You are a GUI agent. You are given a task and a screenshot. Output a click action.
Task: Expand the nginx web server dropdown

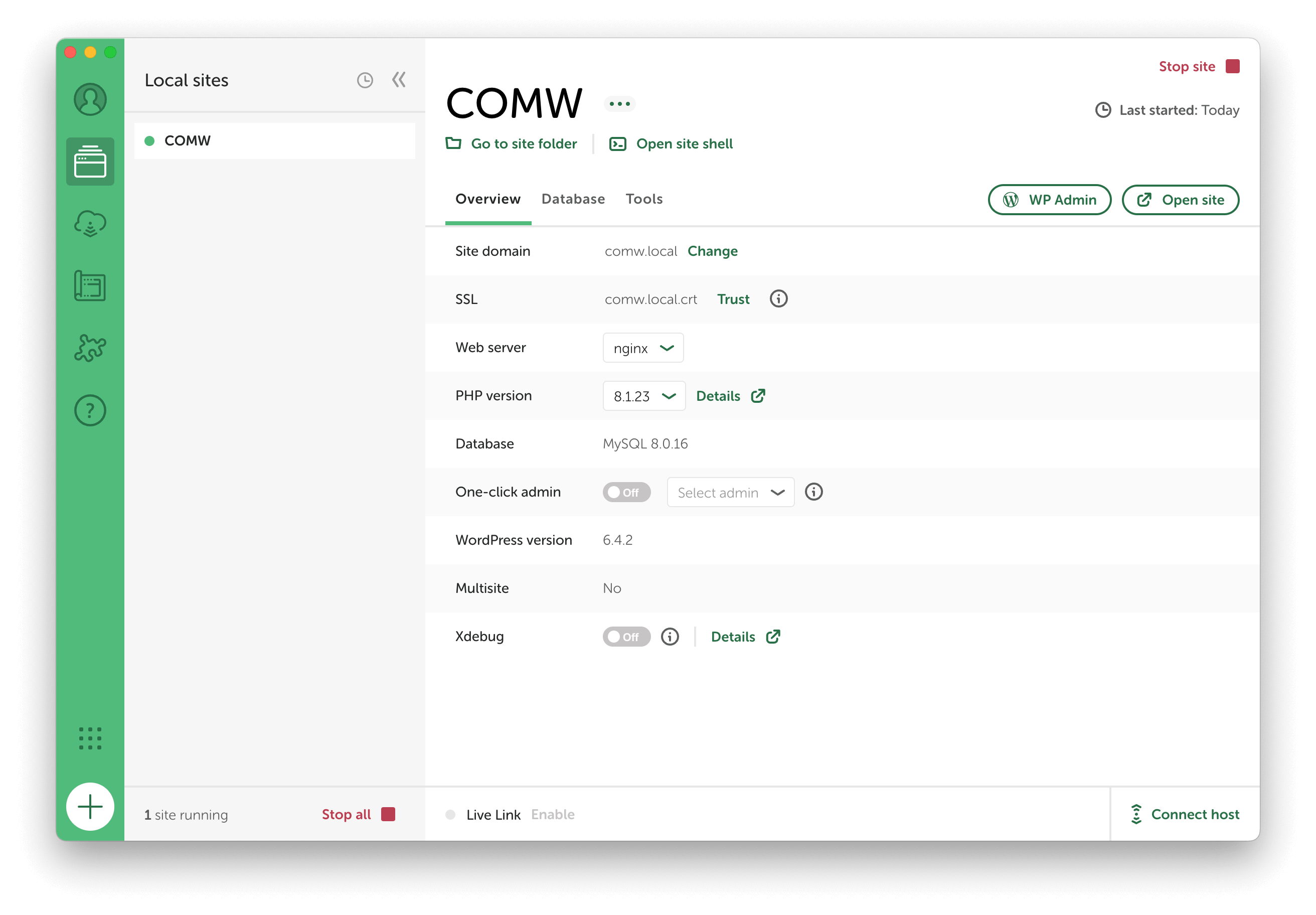(643, 348)
